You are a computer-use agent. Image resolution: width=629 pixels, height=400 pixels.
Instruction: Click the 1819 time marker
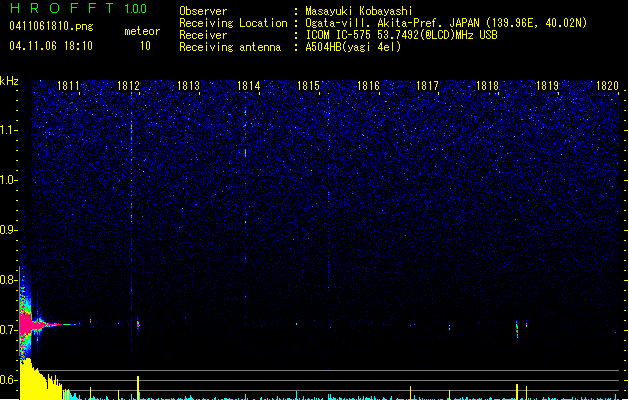click(547, 86)
